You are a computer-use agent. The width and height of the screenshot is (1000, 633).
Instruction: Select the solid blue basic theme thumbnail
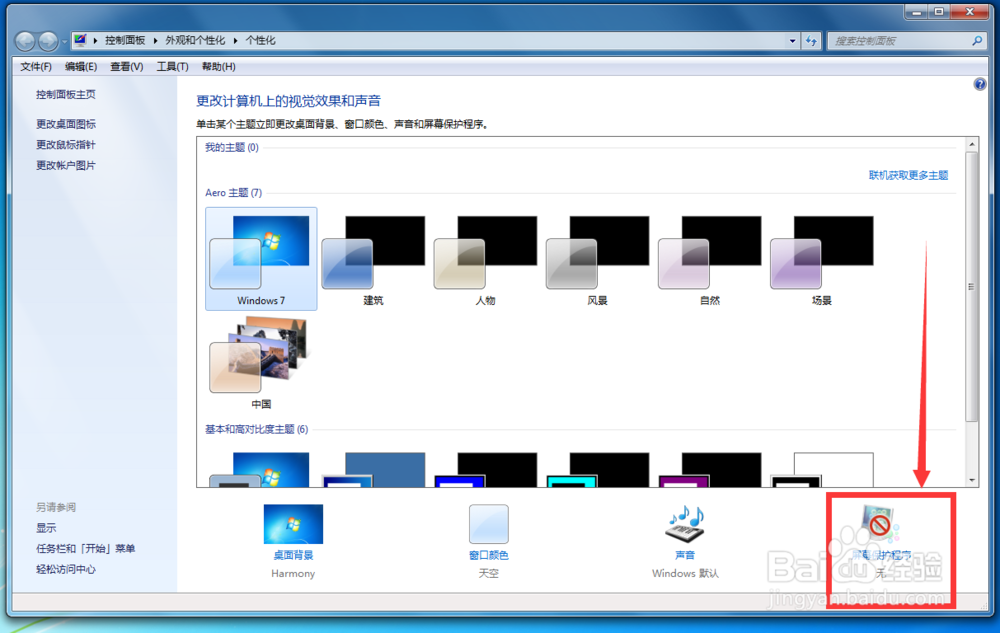(x=373, y=470)
